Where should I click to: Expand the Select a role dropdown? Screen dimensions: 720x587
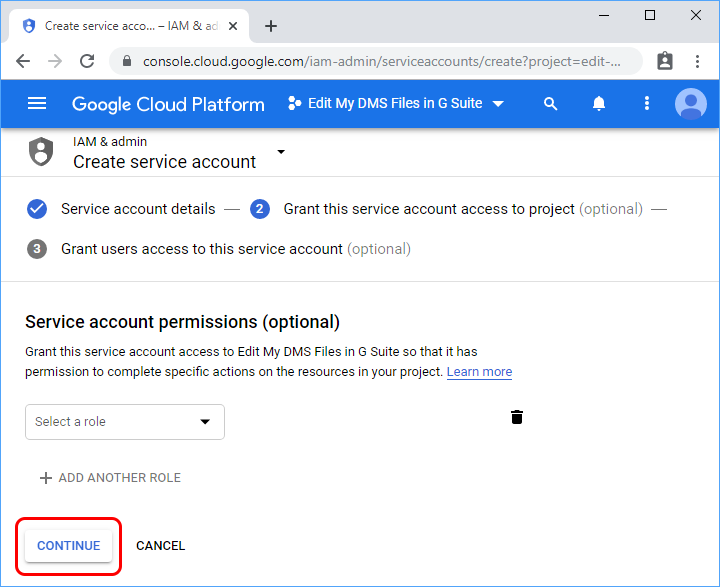pos(125,422)
